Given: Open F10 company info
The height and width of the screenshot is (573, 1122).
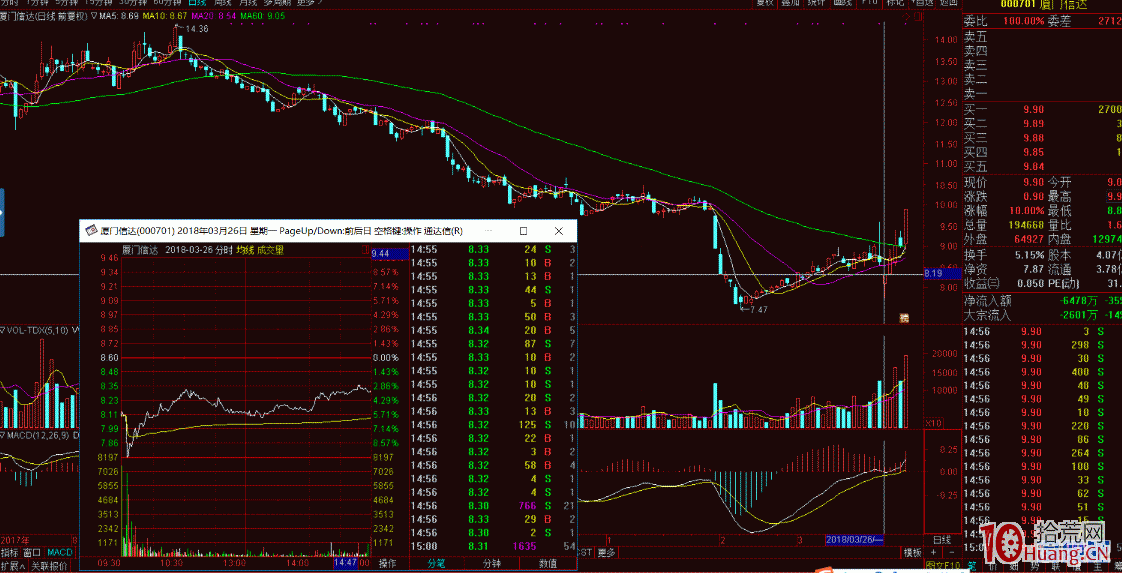Looking at the screenshot, I should point(870,2).
